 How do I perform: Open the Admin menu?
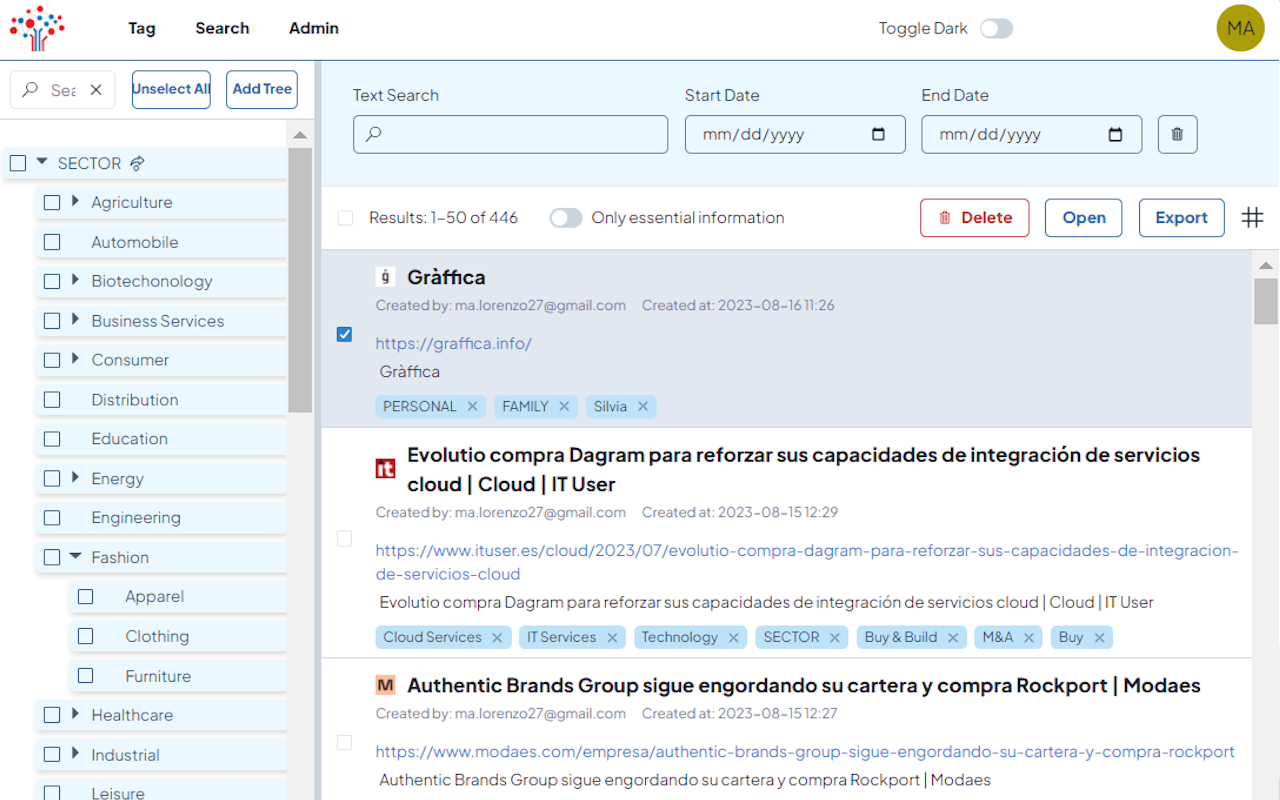point(314,28)
